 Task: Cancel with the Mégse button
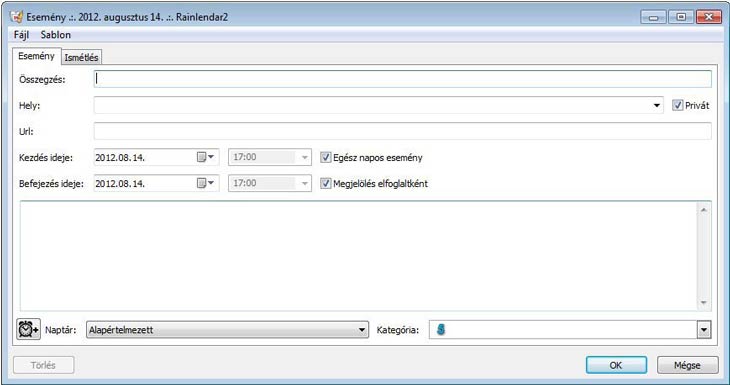point(687,365)
